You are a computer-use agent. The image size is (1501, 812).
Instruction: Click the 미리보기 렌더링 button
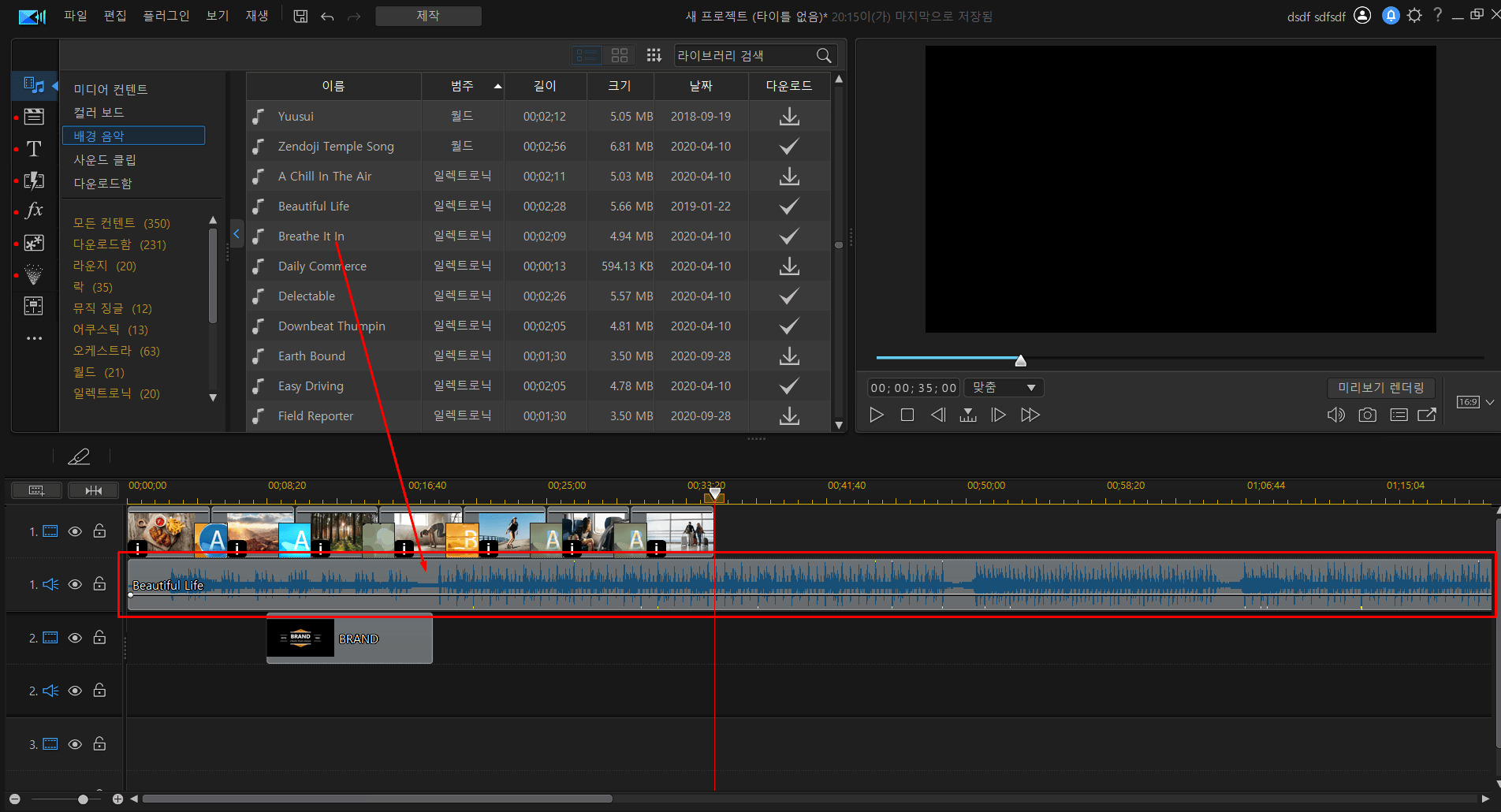(x=1380, y=388)
